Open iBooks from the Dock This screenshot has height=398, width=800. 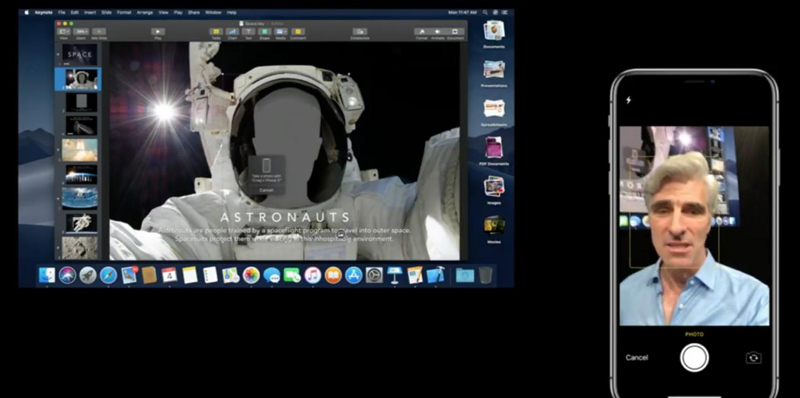pos(333,275)
